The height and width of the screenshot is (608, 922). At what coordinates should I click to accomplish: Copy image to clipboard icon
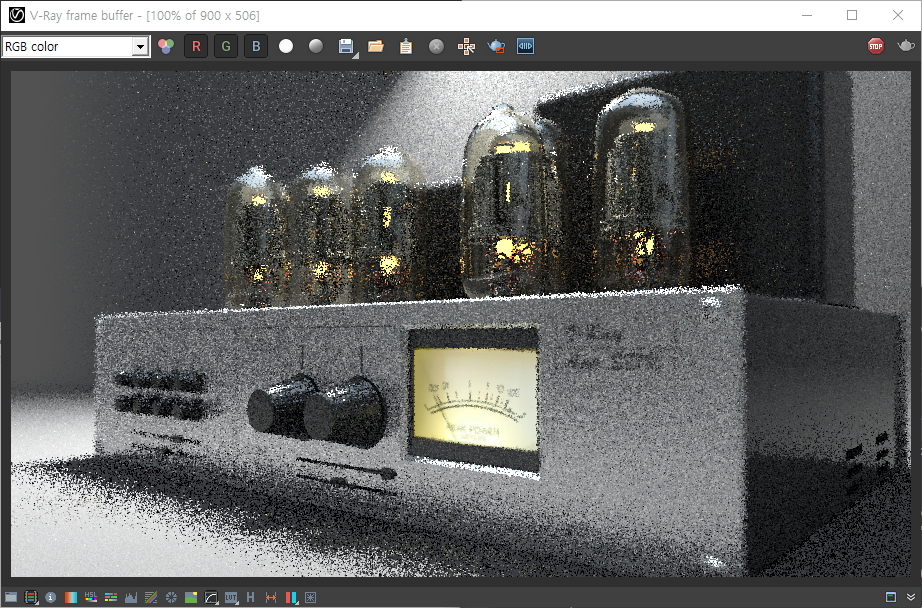pos(406,46)
